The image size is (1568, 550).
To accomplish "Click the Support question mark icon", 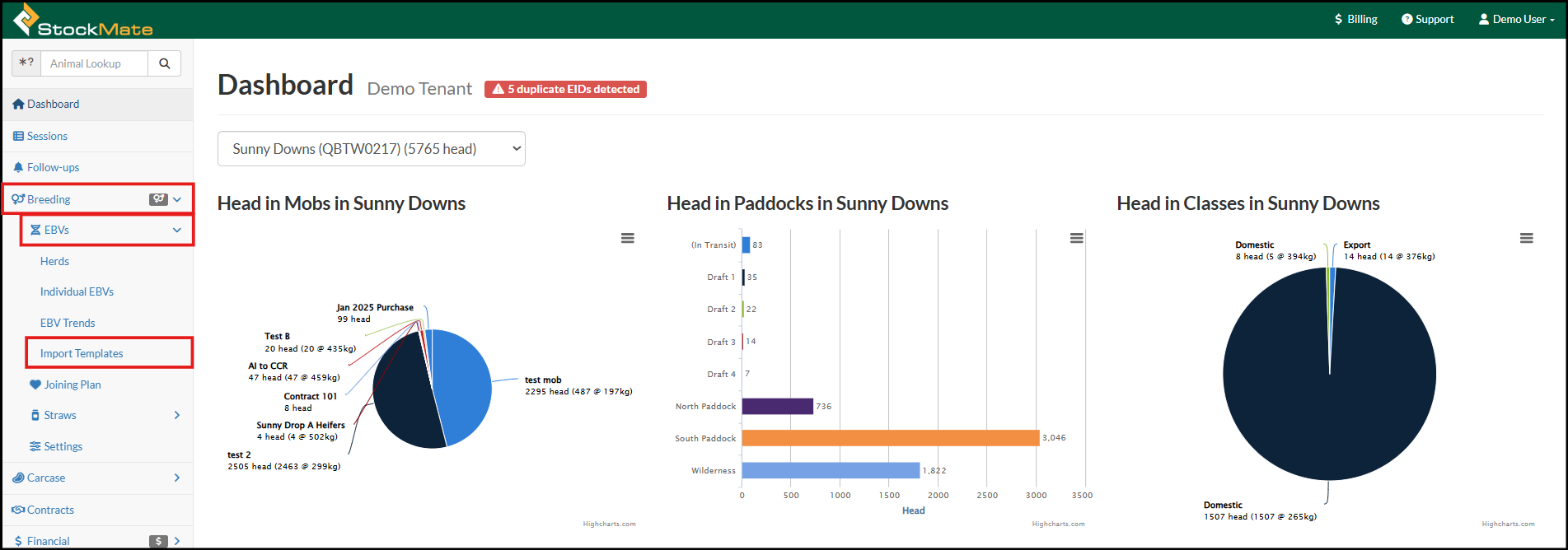I will pyautogui.click(x=1407, y=19).
